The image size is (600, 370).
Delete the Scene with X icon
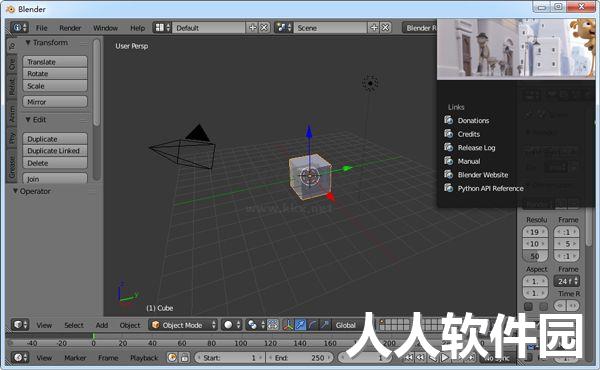[386, 28]
